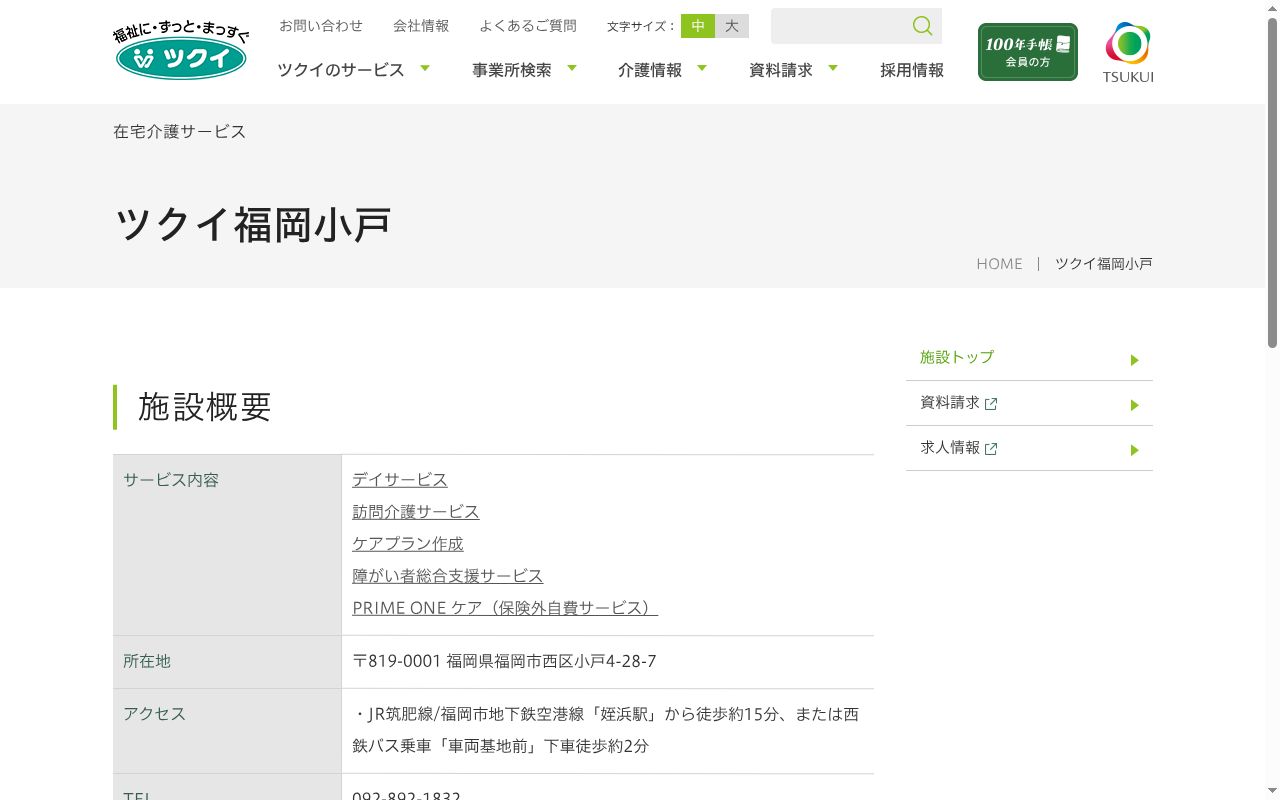Expand the header 資料請求 dropdown arrow
Viewport: 1280px width, 800px height.
[833, 68]
